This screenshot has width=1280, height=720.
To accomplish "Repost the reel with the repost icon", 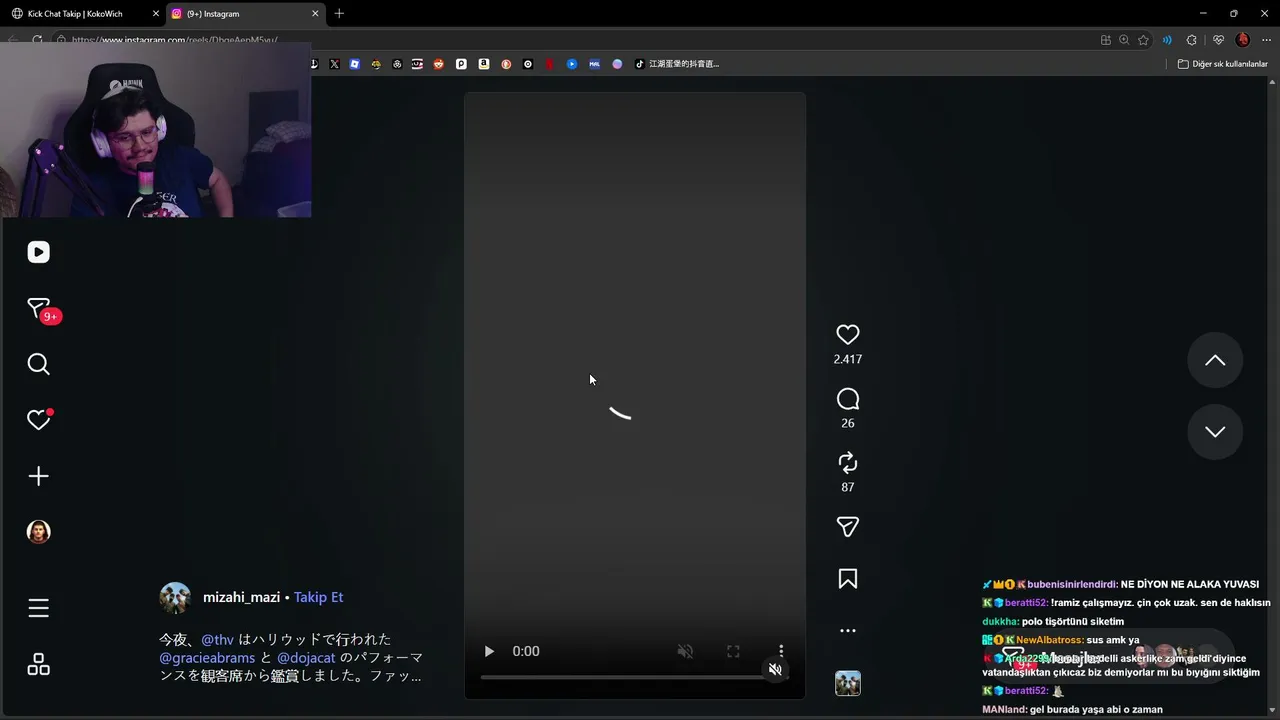I will 847,463.
